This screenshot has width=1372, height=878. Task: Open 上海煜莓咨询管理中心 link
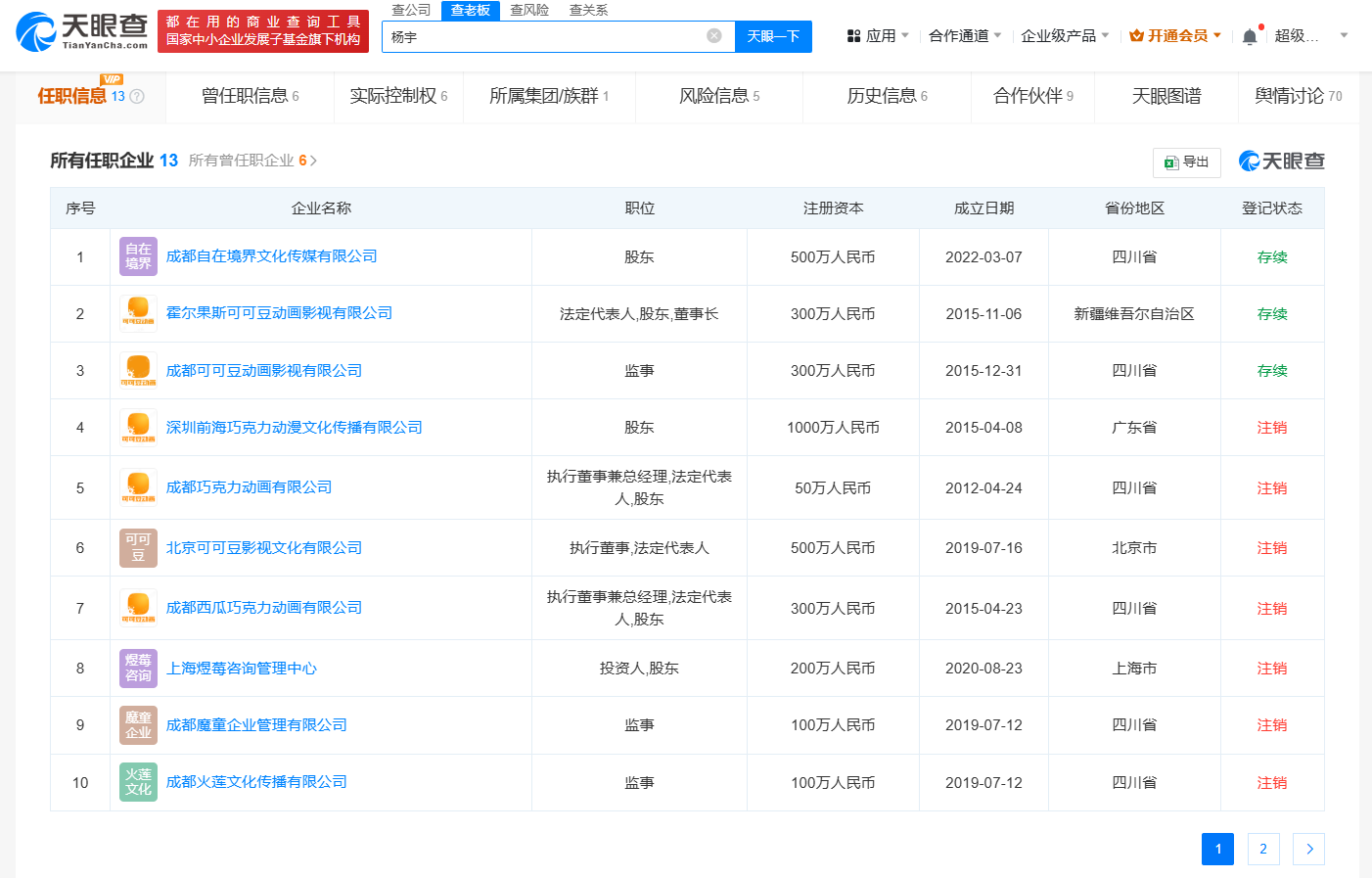tap(242, 669)
